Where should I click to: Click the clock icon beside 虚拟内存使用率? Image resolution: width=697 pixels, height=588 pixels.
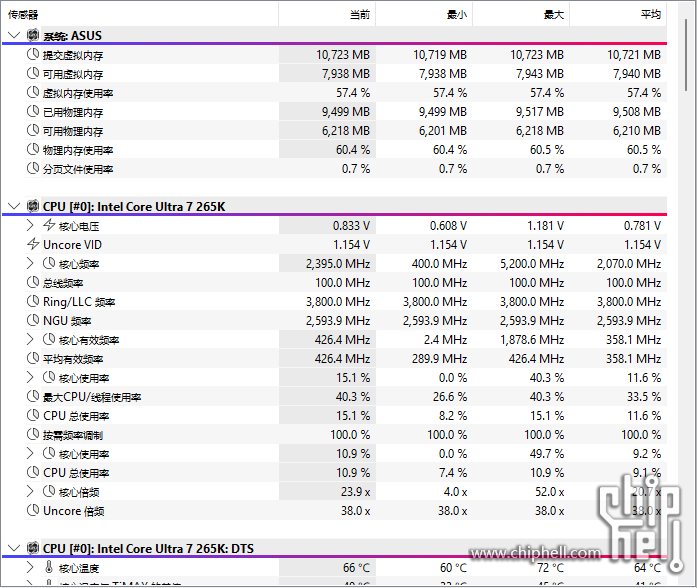click(33, 92)
